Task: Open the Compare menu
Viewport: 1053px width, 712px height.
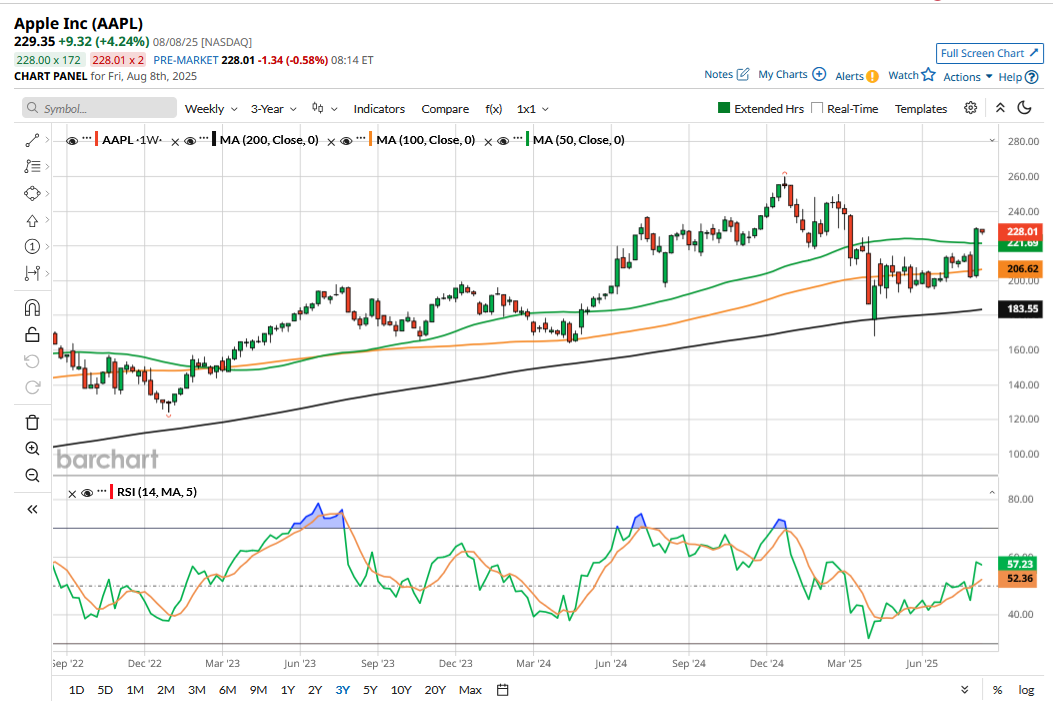Action: click(x=445, y=109)
